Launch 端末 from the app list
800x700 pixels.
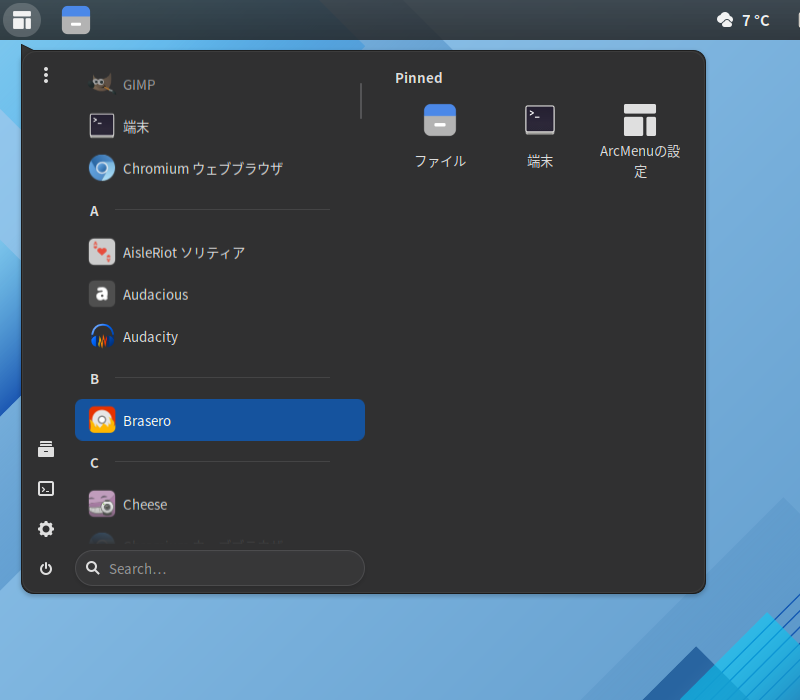219,126
